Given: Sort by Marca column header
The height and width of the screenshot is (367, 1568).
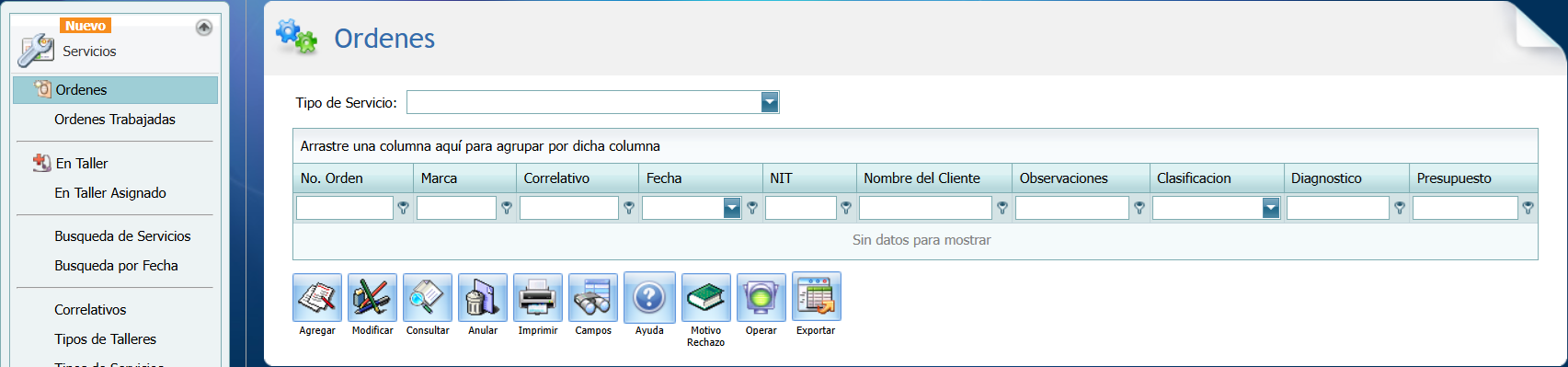Looking at the screenshot, I should [464, 178].
